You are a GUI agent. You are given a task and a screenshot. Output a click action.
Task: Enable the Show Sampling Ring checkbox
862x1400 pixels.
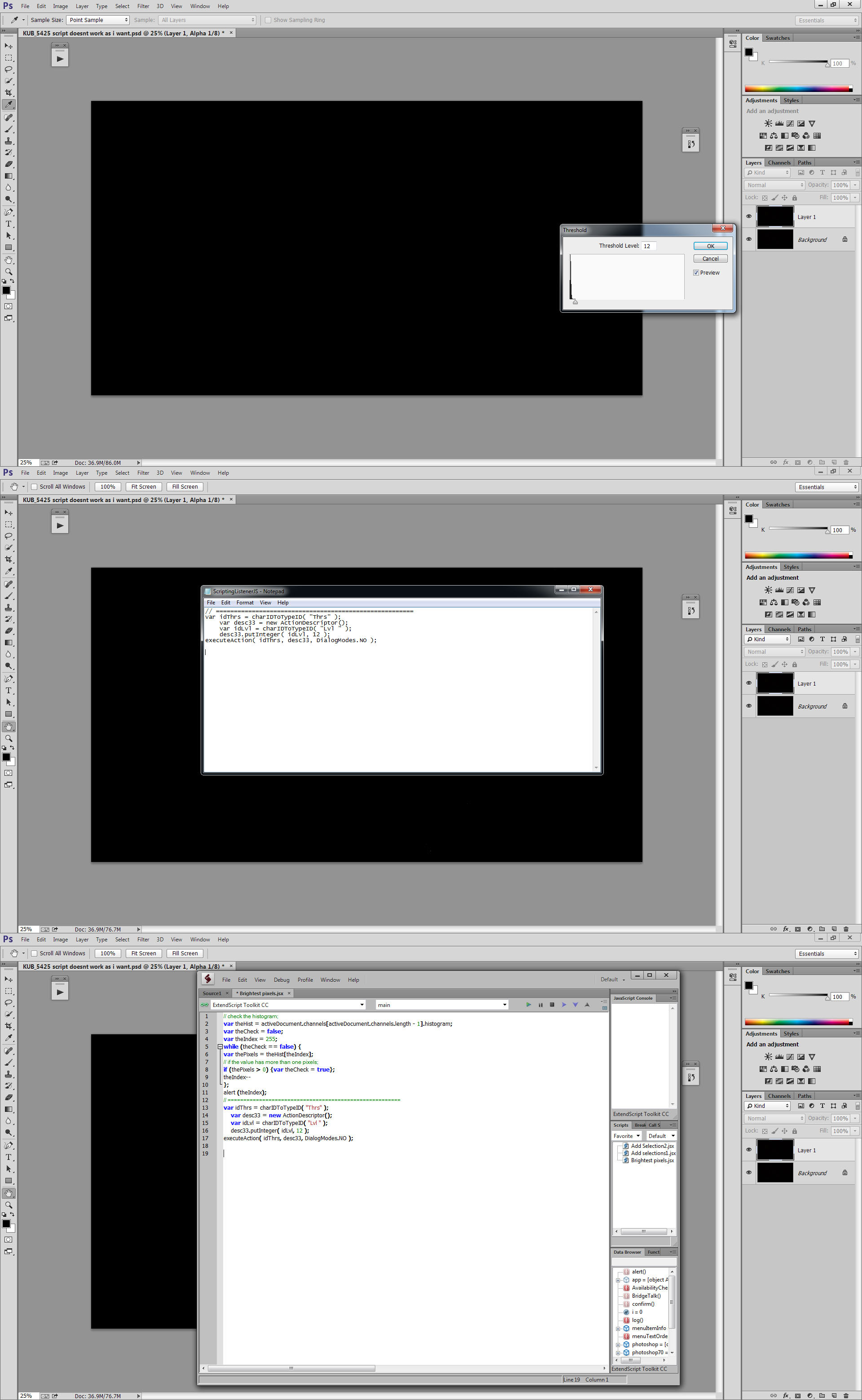(268, 20)
